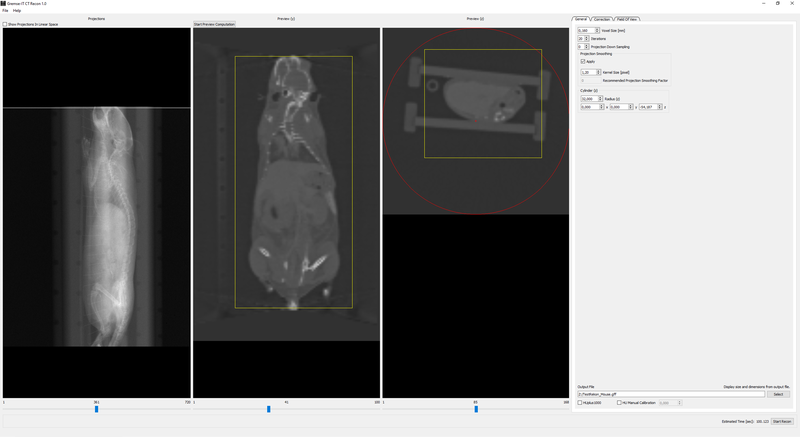Viewport: 800px width, 437px height.
Task: Toggle Show Projections In Linear Space checkbox
Action: (5, 24)
